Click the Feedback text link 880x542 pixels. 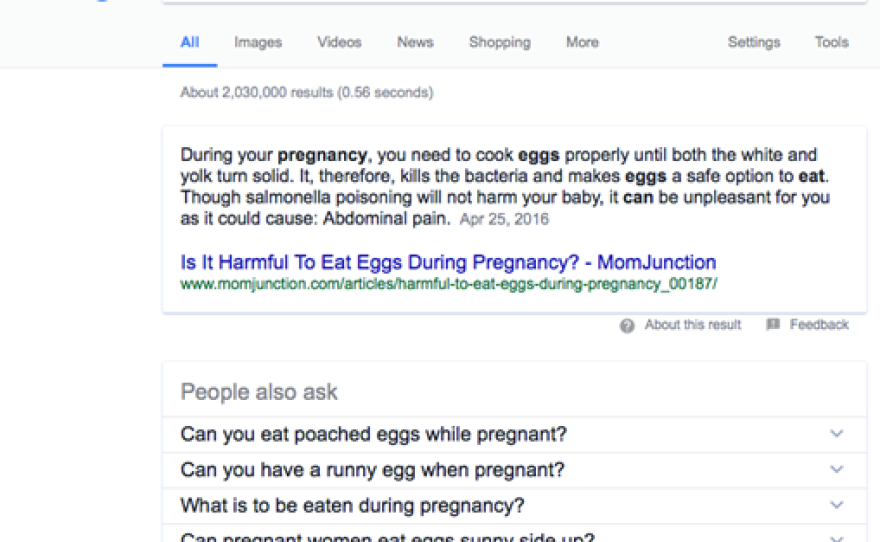click(x=819, y=325)
